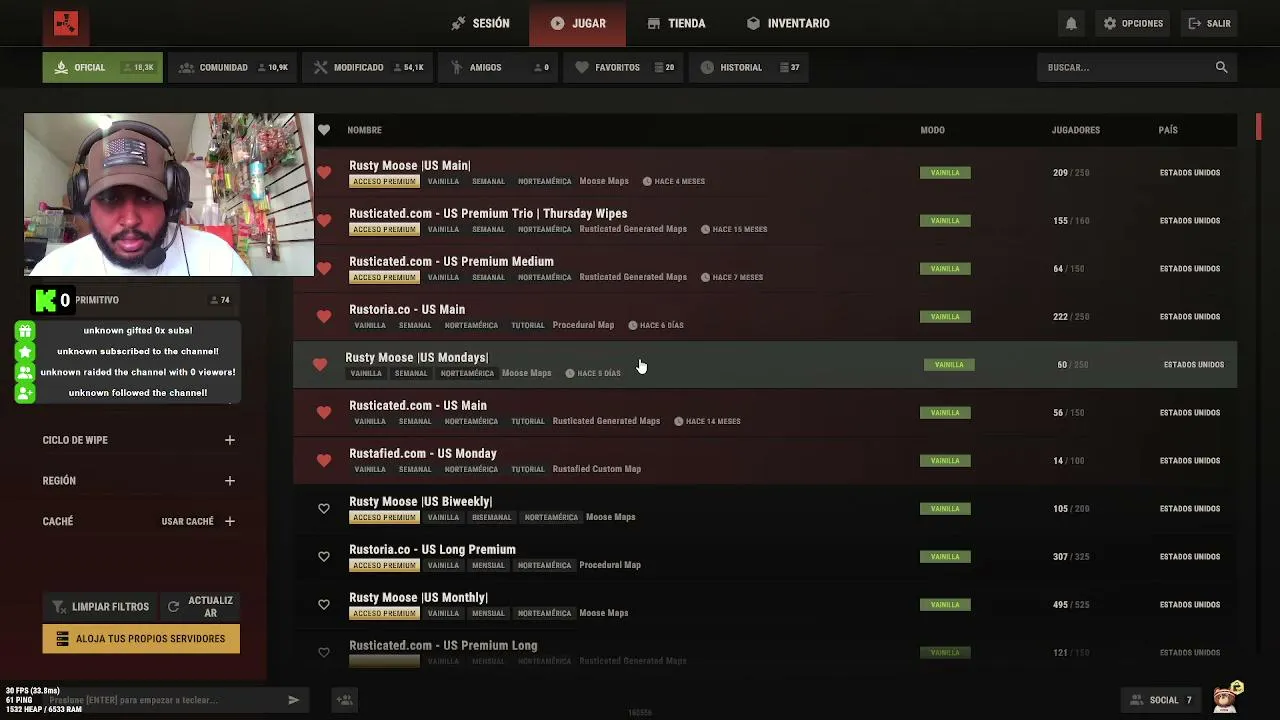Viewport: 1280px width, 720px height.
Task: Select Rustoria.co - US Long Premium server
Action: (x=765, y=557)
